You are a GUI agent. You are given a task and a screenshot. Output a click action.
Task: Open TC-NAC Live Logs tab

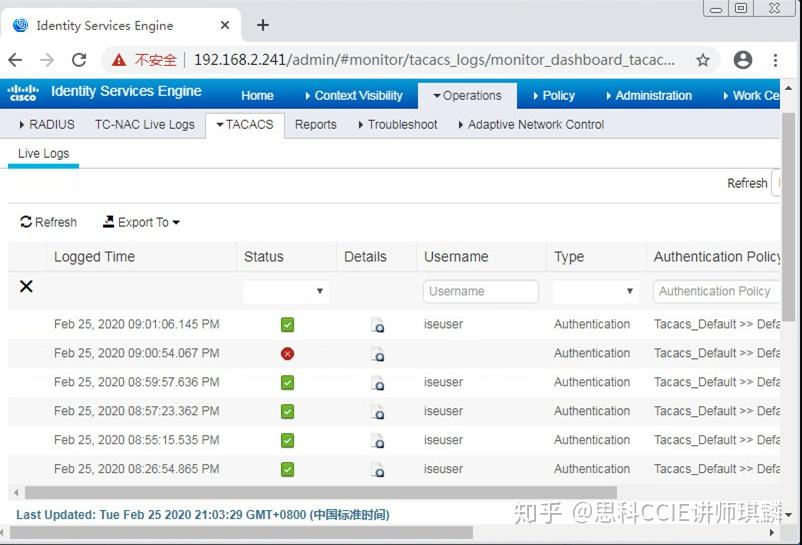(145, 125)
